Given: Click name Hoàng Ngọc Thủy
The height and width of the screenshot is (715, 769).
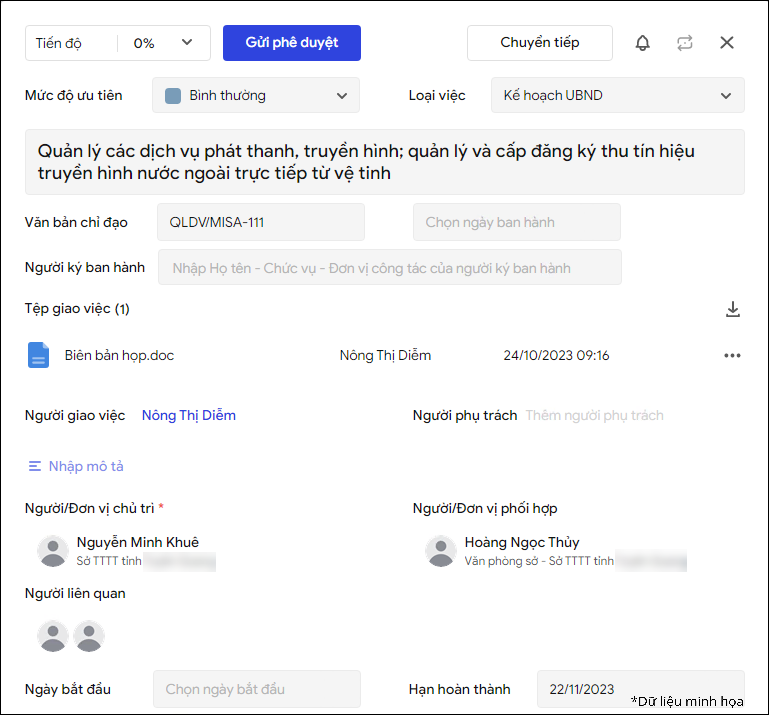Looking at the screenshot, I should (522, 542).
